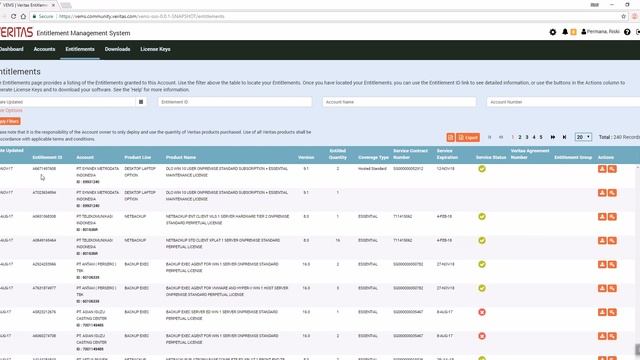Click download icon in PT Antam Agent for Win row
Screen dimensions: 640x360
point(602,264)
